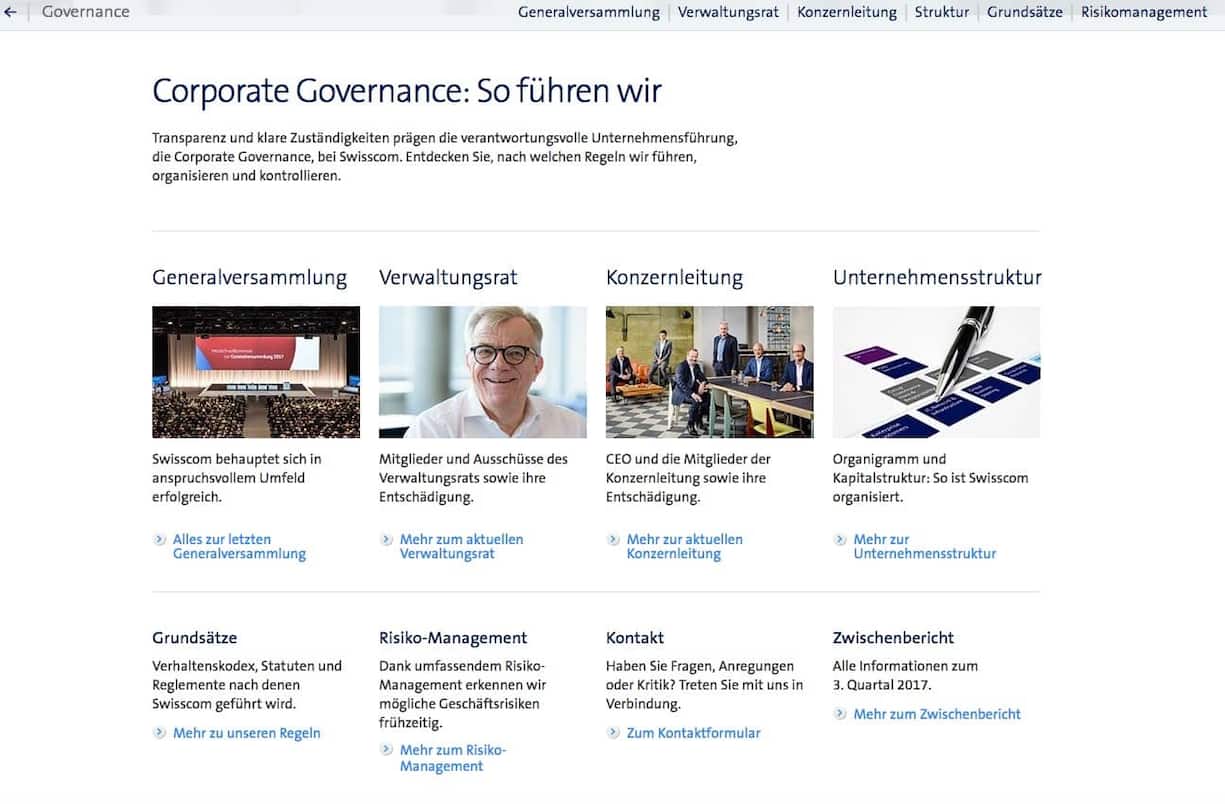Click the Konzernleitung team photo thumbnail
This screenshot has height=804, width=1225.
(x=709, y=371)
